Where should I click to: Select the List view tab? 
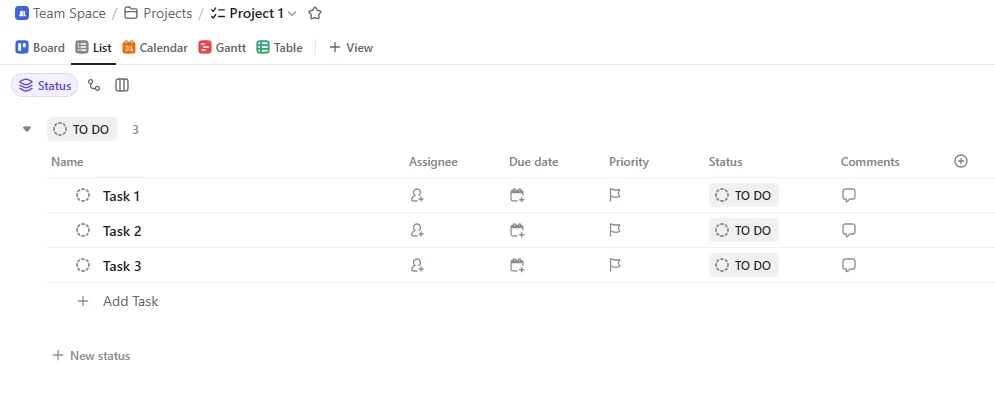[93, 48]
